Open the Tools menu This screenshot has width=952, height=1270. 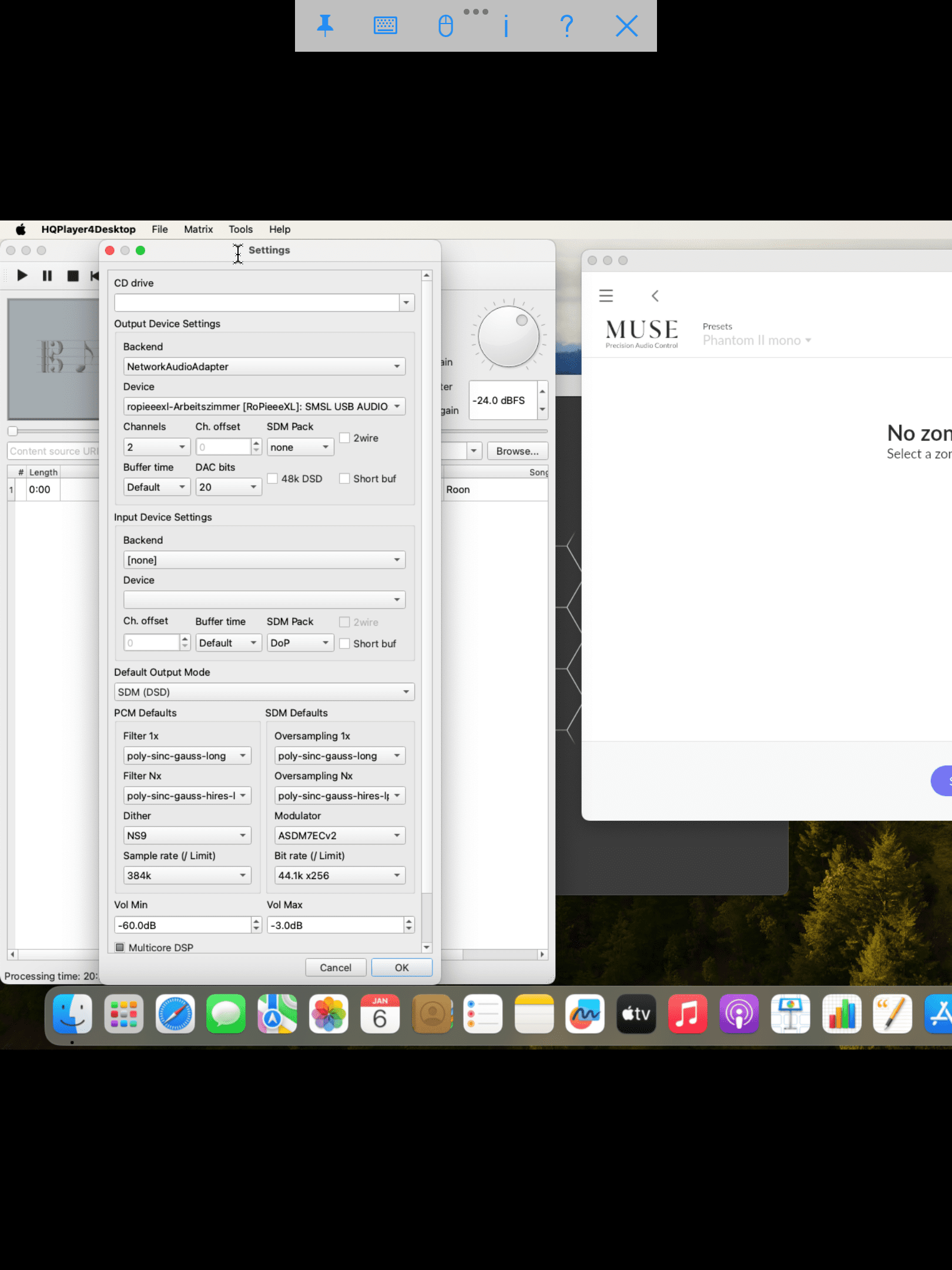tap(241, 229)
